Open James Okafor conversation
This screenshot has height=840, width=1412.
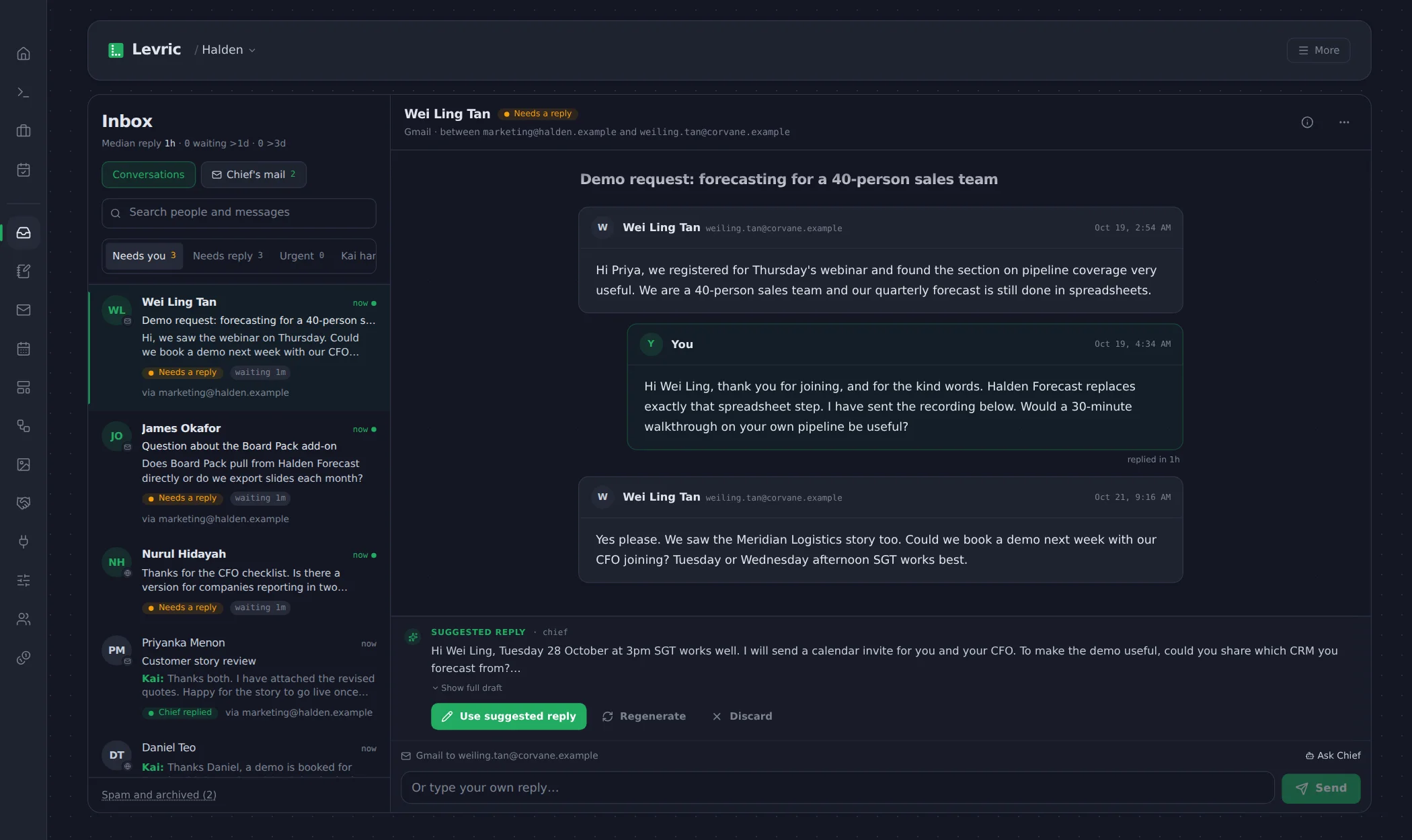[x=239, y=473]
